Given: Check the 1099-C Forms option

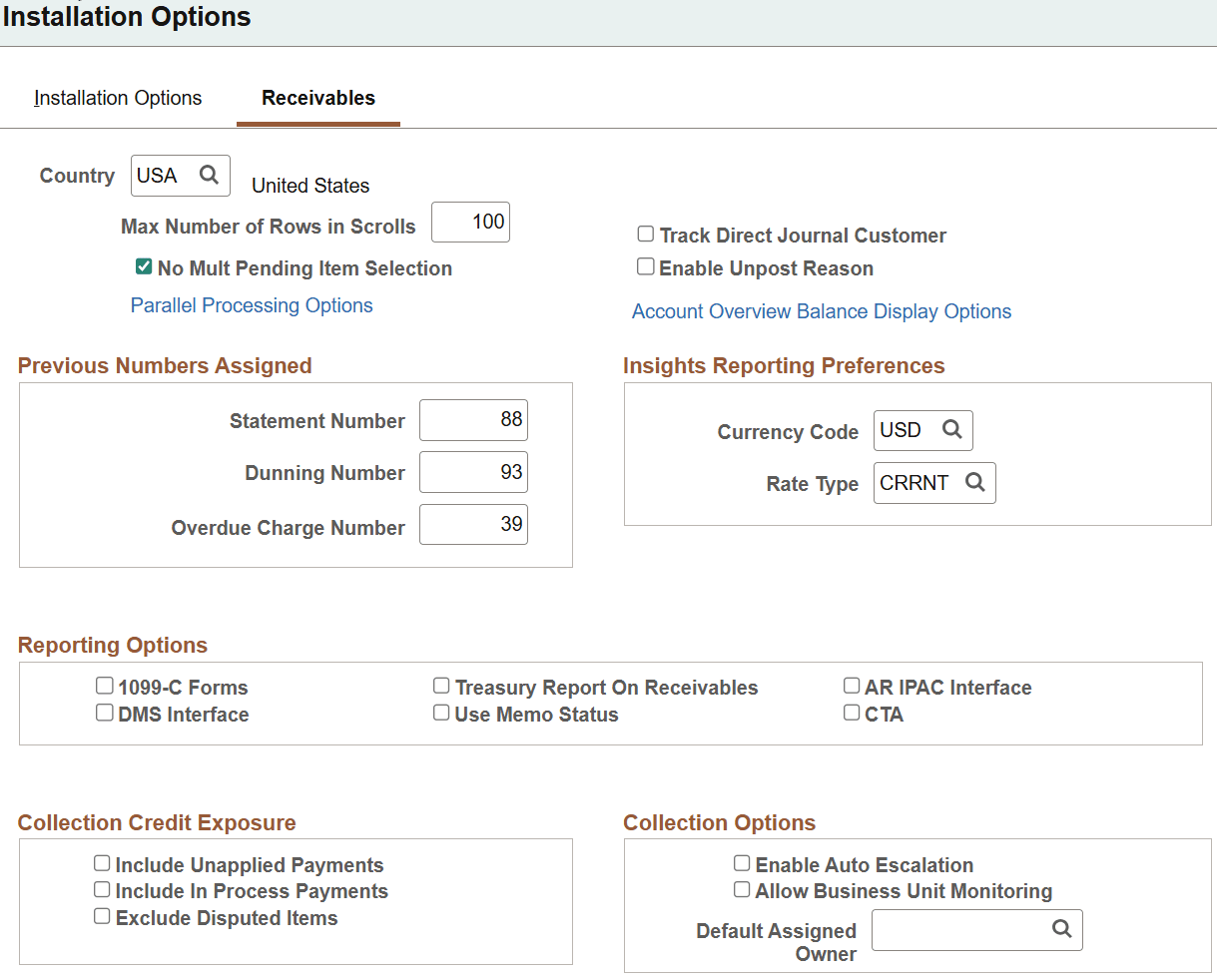Looking at the screenshot, I should tap(104, 685).
